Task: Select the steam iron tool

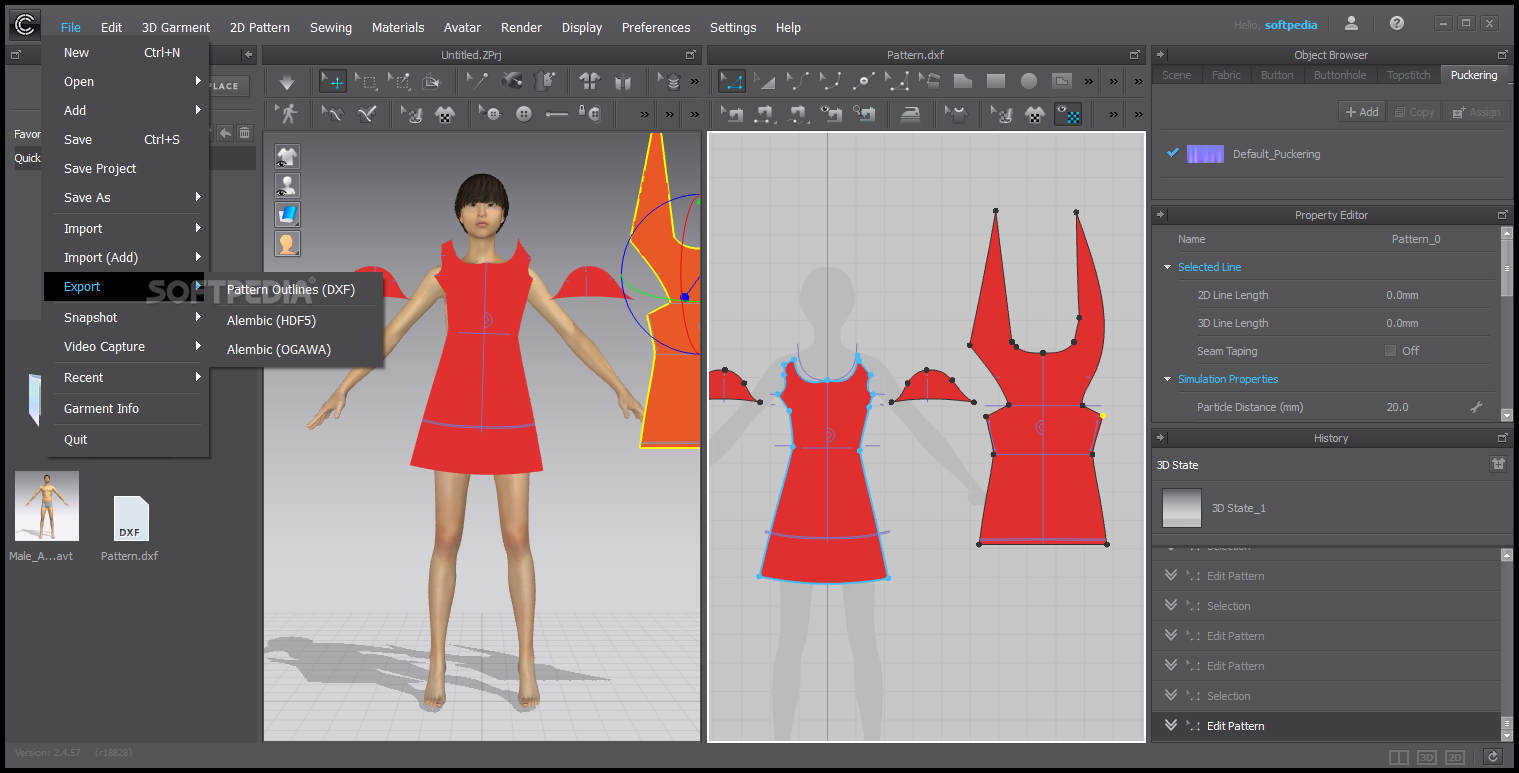Action: coord(911,114)
